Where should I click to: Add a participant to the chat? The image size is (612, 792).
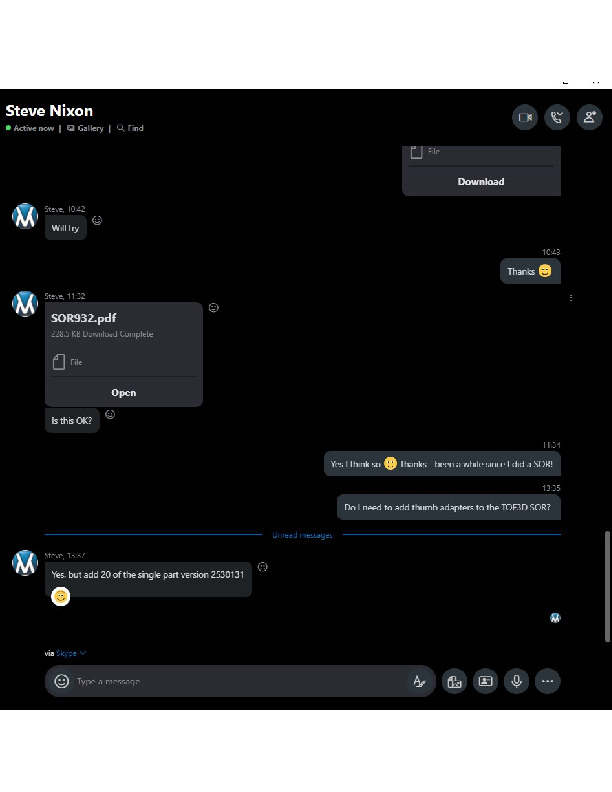pyautogui.click(x=589, y=117)
